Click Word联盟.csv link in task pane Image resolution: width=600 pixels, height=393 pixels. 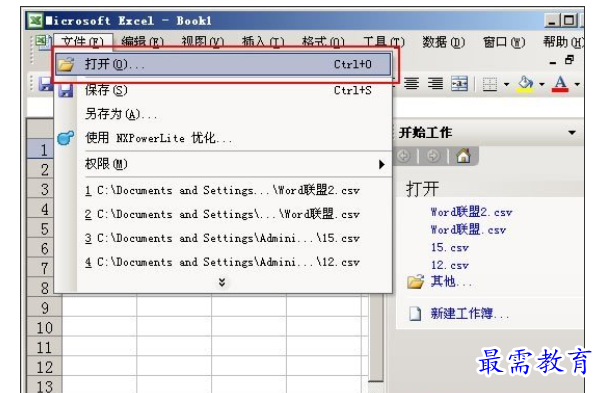tap(468, 230)
